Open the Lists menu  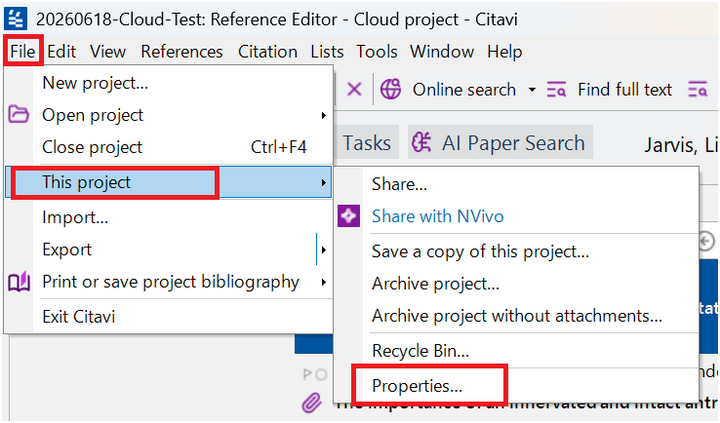click(x=327, y=51)
